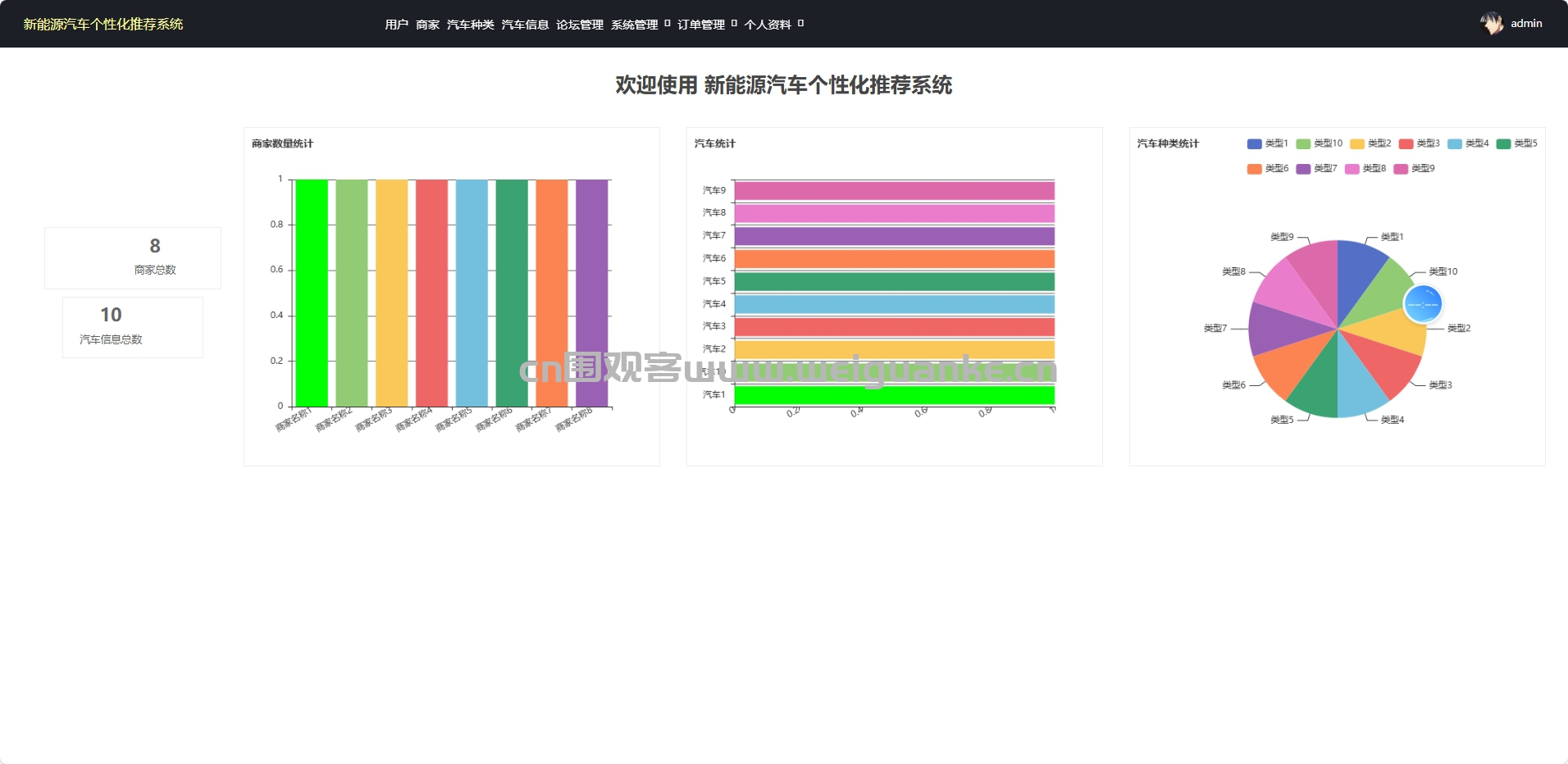
Task: Click the dark green 类型5 pie slice
Action: click(1319, 385)
